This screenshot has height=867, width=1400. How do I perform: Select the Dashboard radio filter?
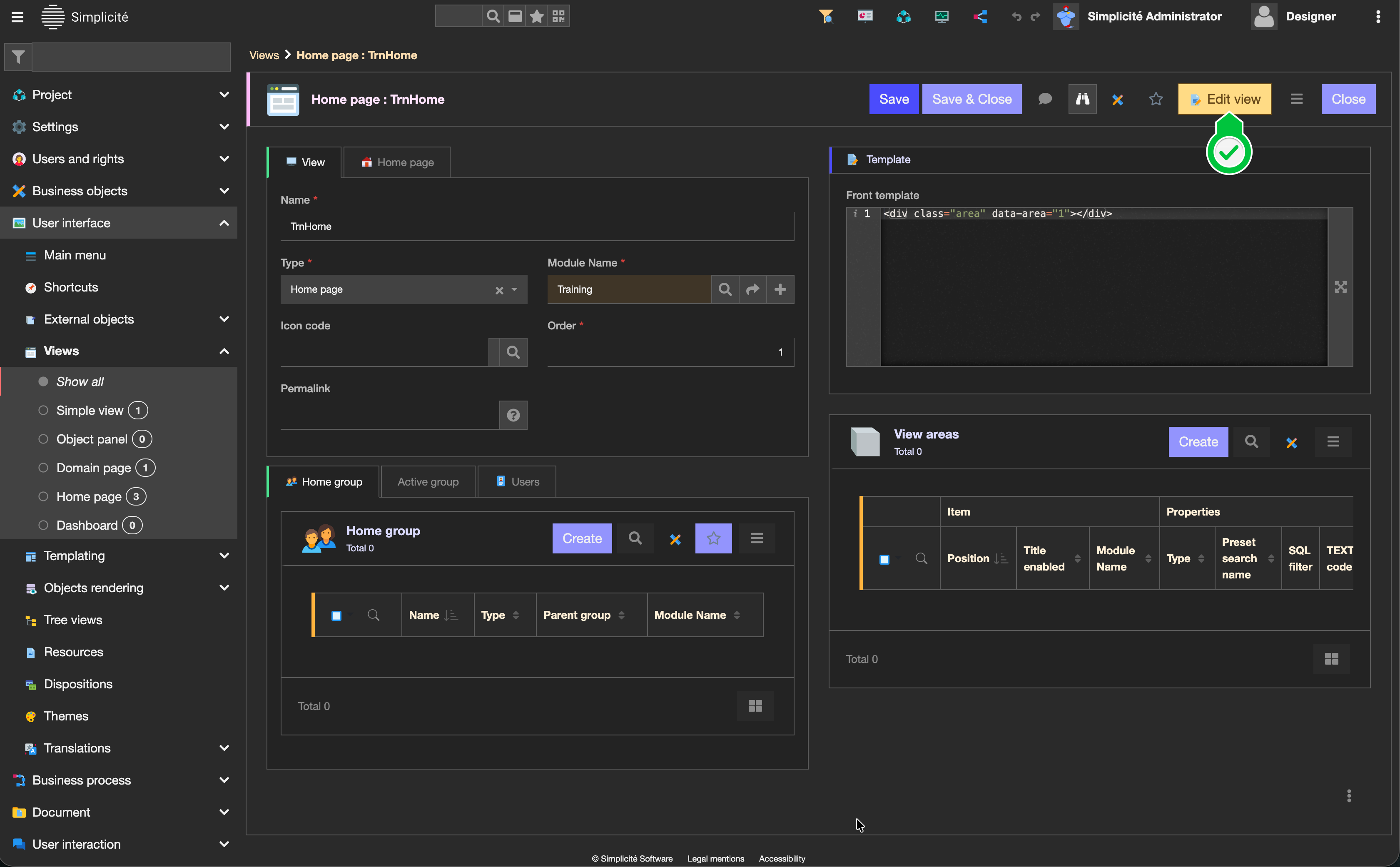(43, 525)
